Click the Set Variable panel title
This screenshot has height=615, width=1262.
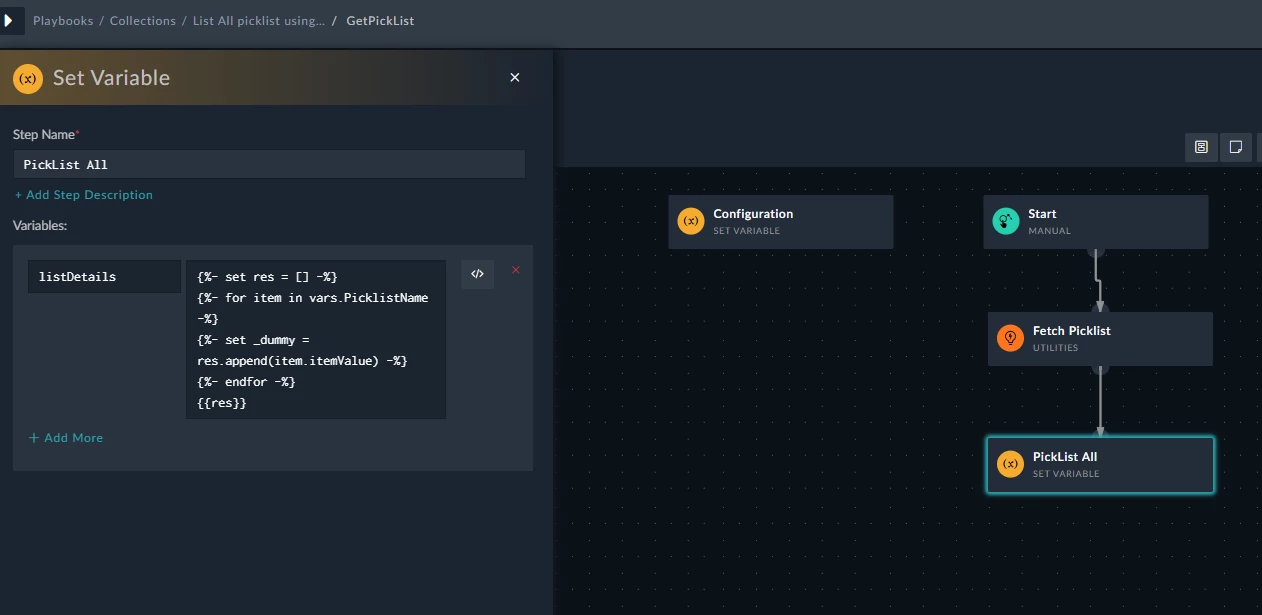click(111, 78)
